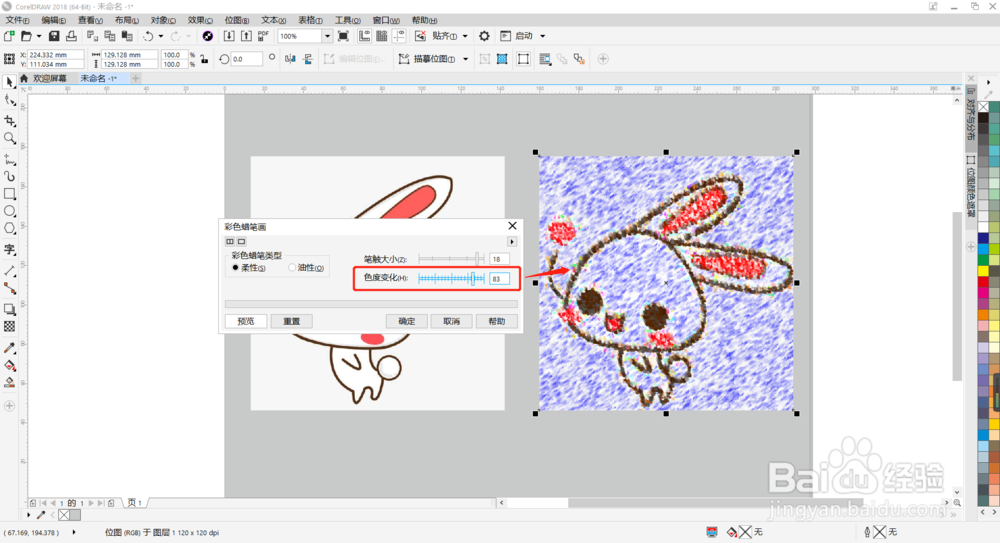Screen dimensions: 1000x543
Task: Open the 效果 (Effects) menu
Action: tap(200, 20)
